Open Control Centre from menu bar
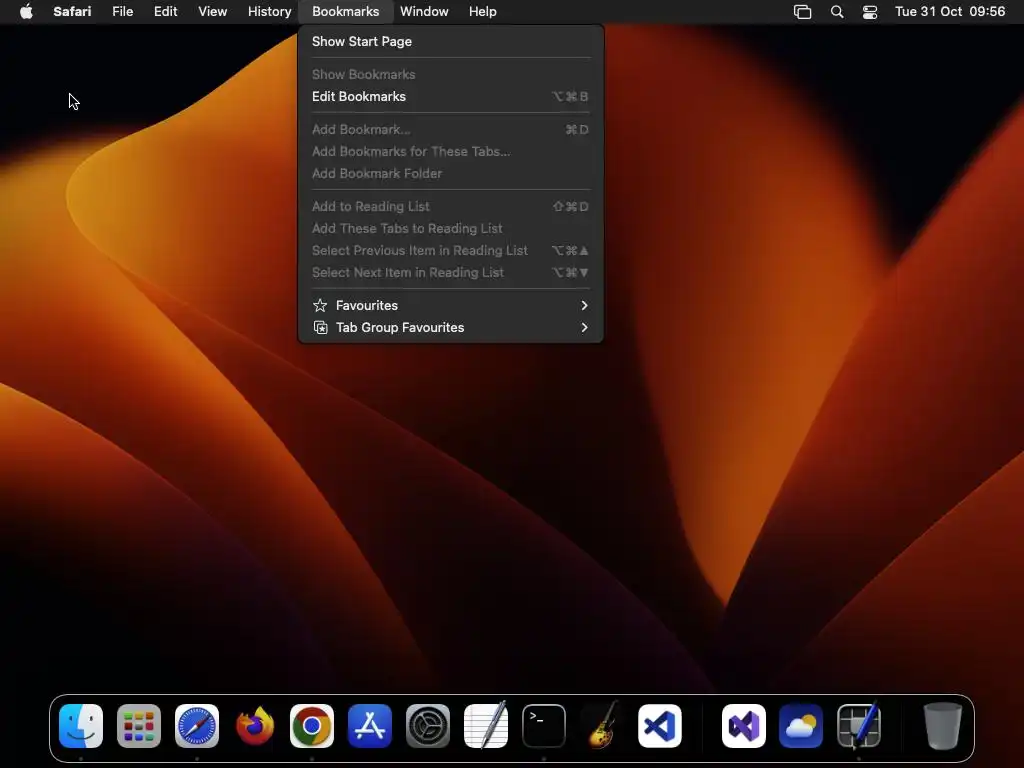The image size is (1024, 768). [870, 12]
